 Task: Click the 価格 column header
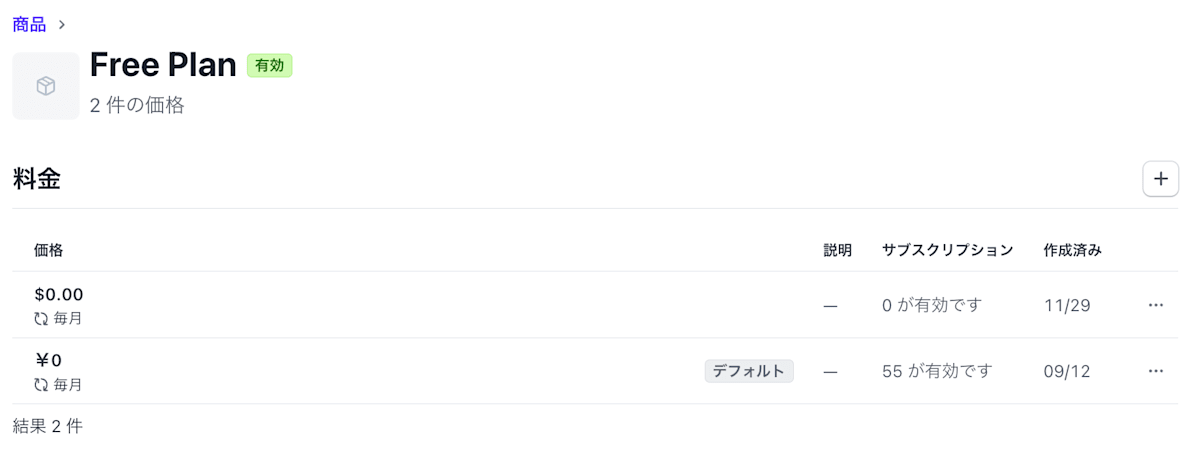[48, 250]
